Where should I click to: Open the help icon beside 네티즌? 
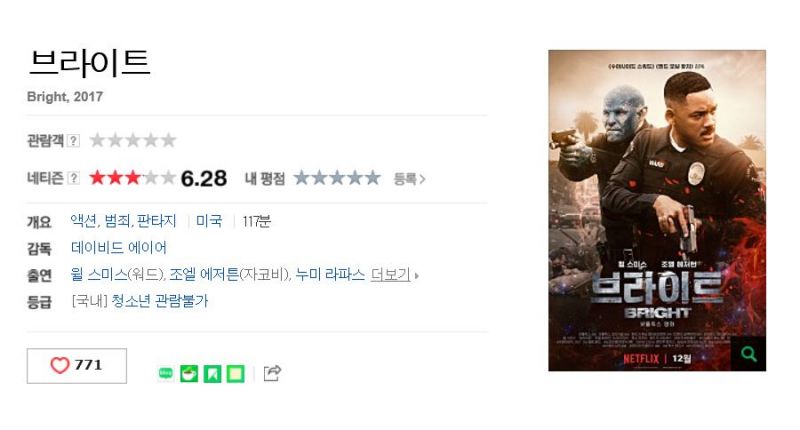point(73,178)
